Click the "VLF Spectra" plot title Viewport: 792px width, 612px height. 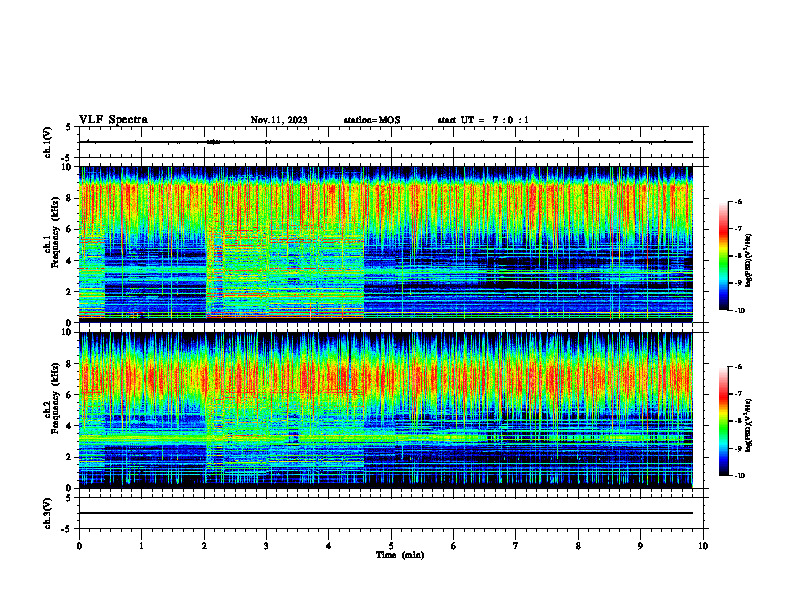(113, 120)
